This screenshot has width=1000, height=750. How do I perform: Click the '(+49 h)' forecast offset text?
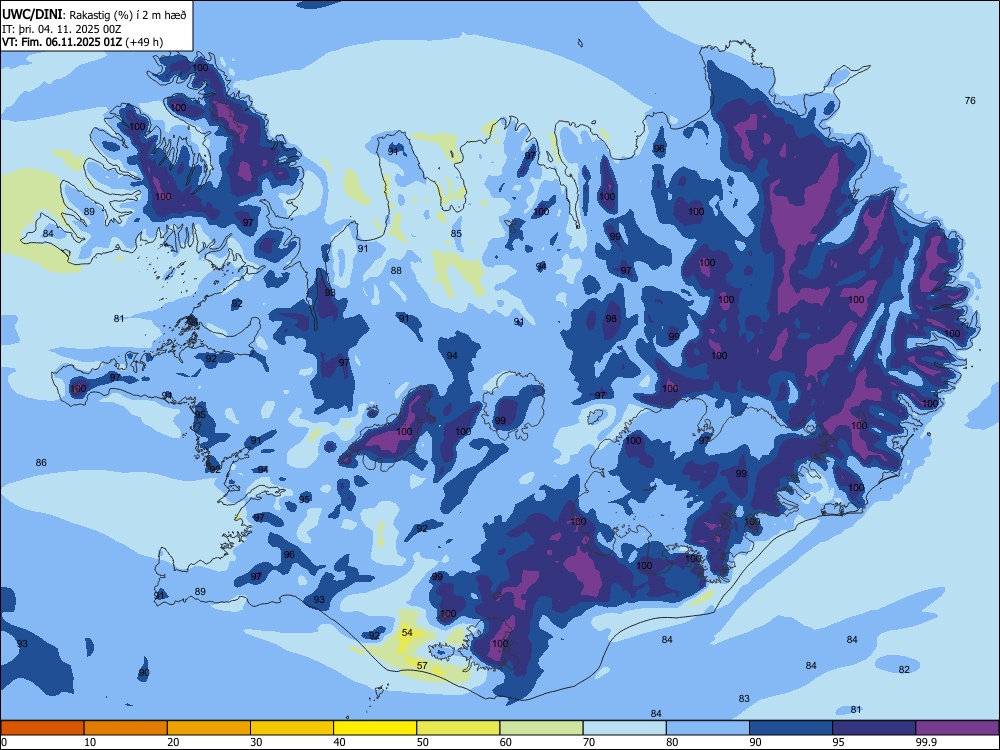click(x=144, y=42)
